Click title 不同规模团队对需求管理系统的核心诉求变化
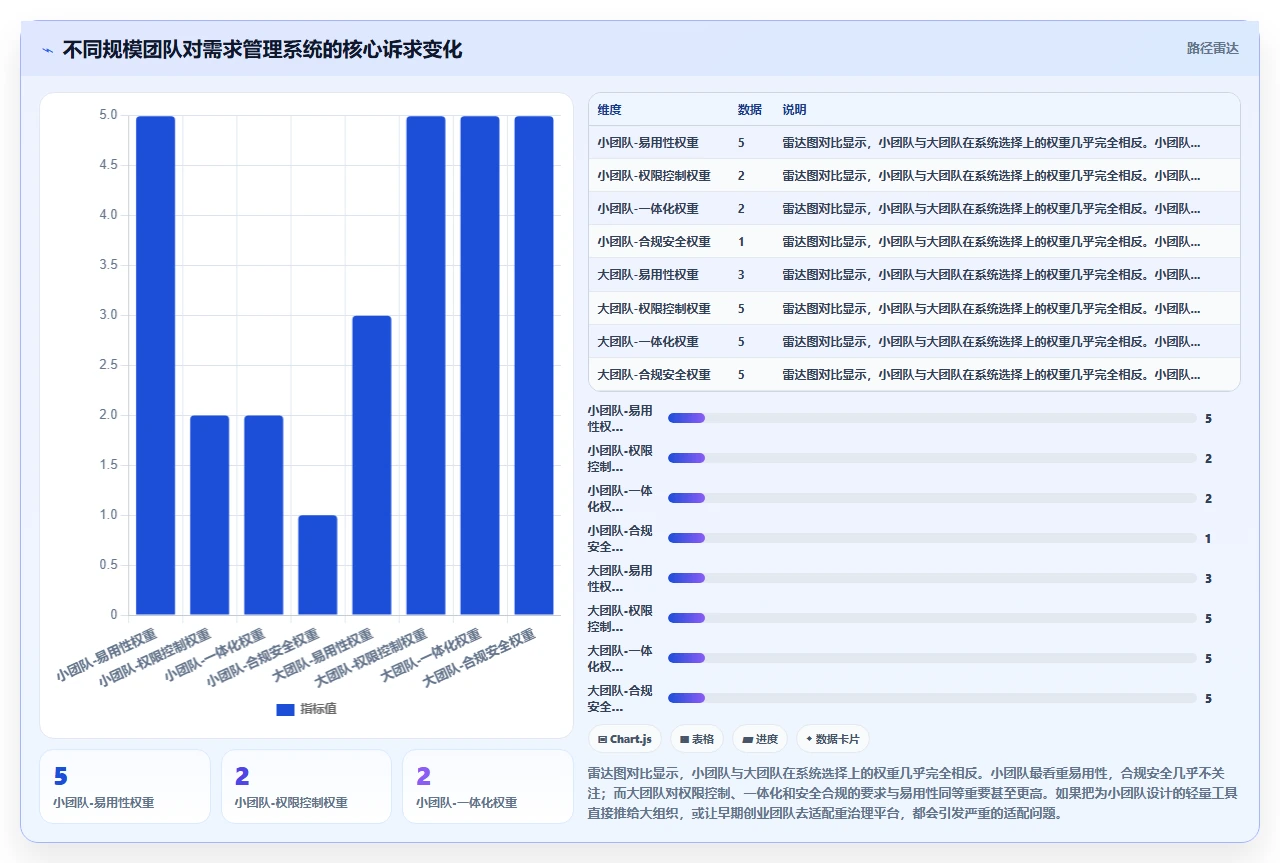Viewport: 1280px width, 863px height. click(x=262, y=50)
